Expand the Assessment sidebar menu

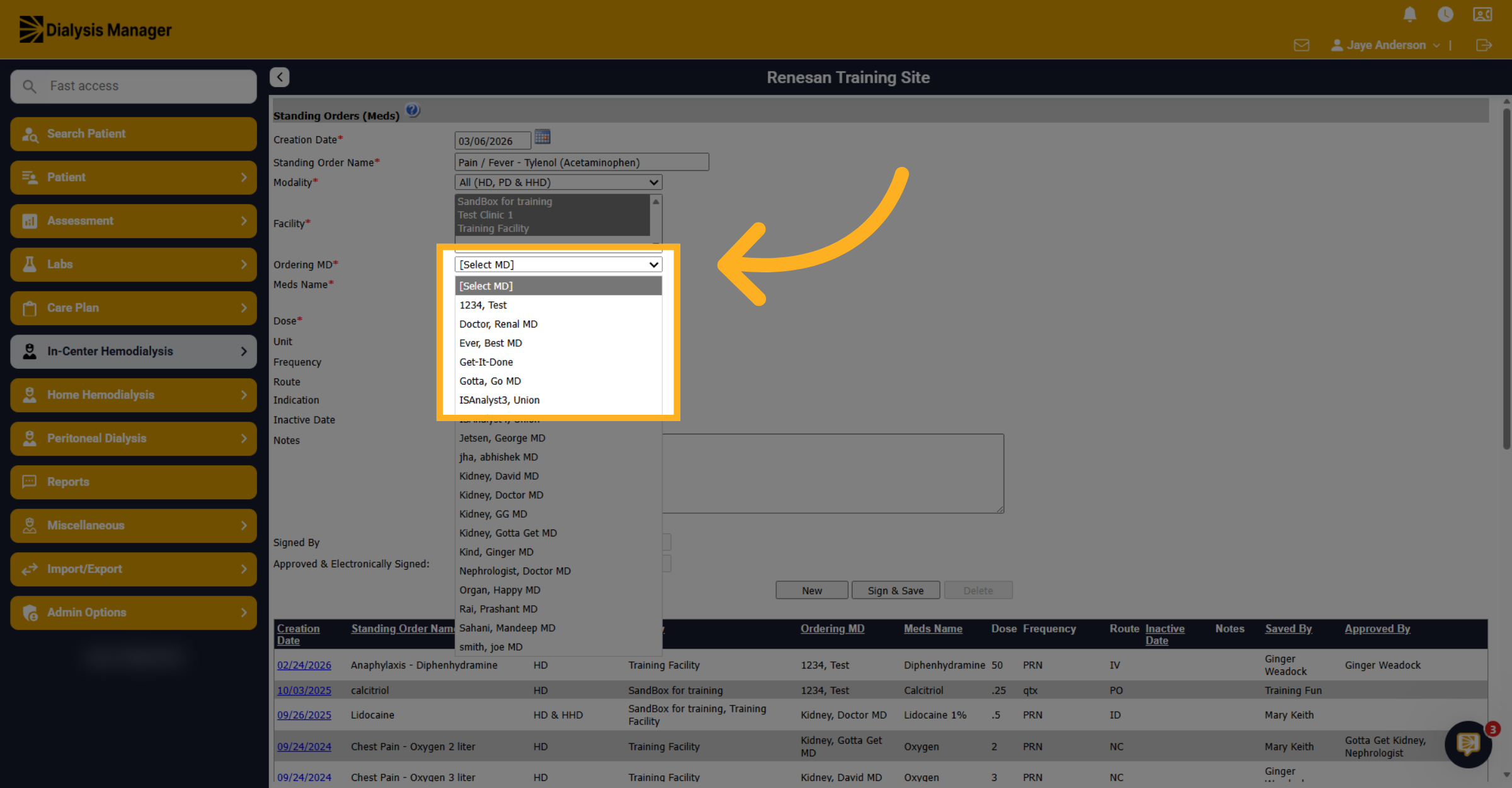[134, 221]
